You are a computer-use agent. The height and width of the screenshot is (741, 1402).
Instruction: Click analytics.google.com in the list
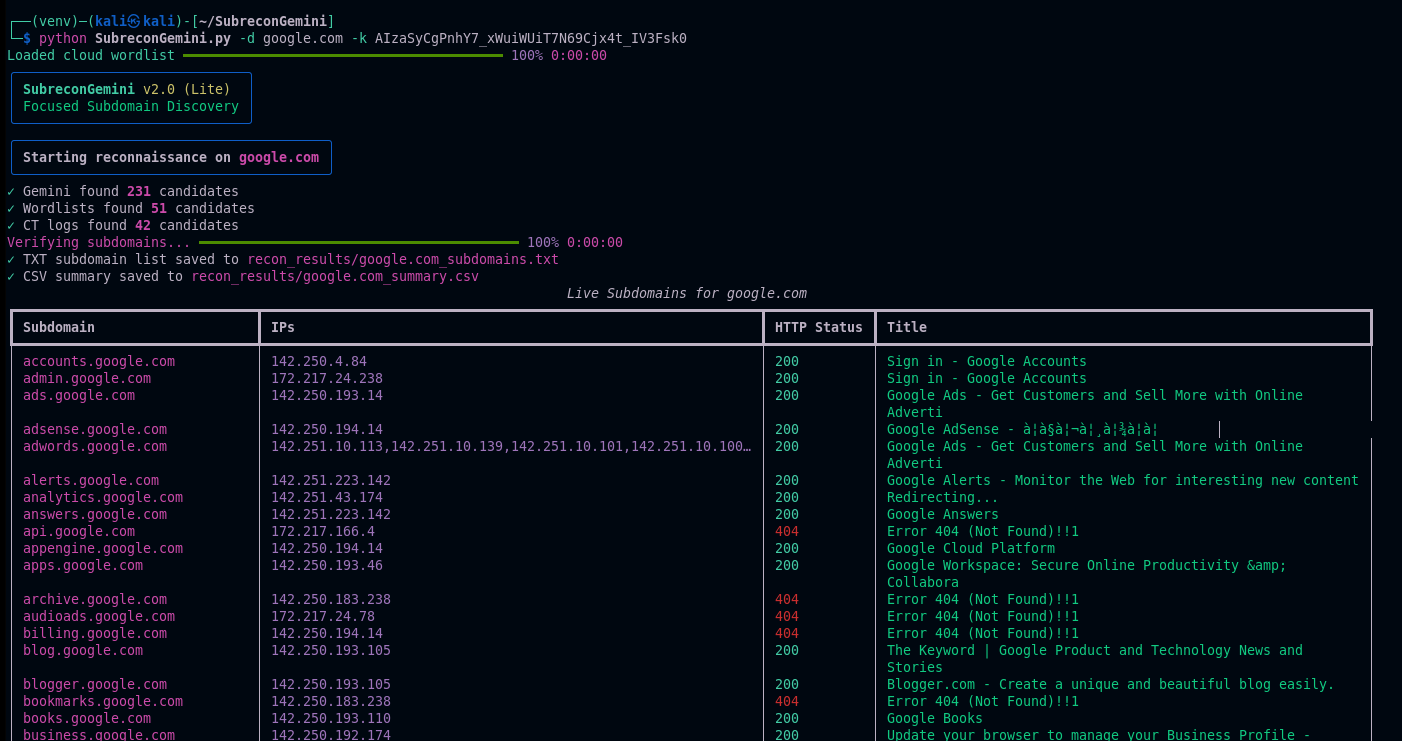[x=103, y=497]
